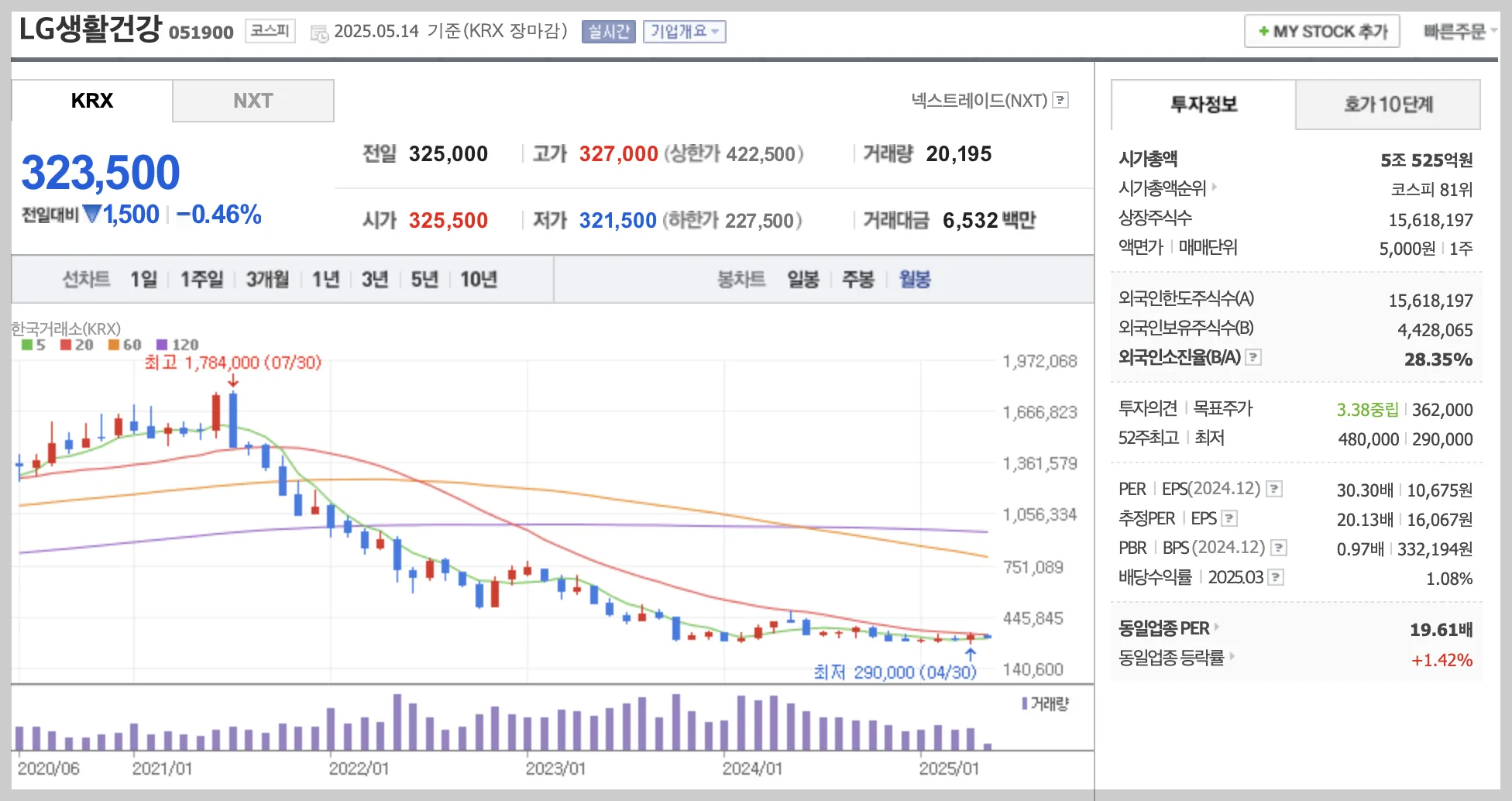Click the 2024/01 axis label
Viewport: 1512px width, 801px height.
point(752,768)
